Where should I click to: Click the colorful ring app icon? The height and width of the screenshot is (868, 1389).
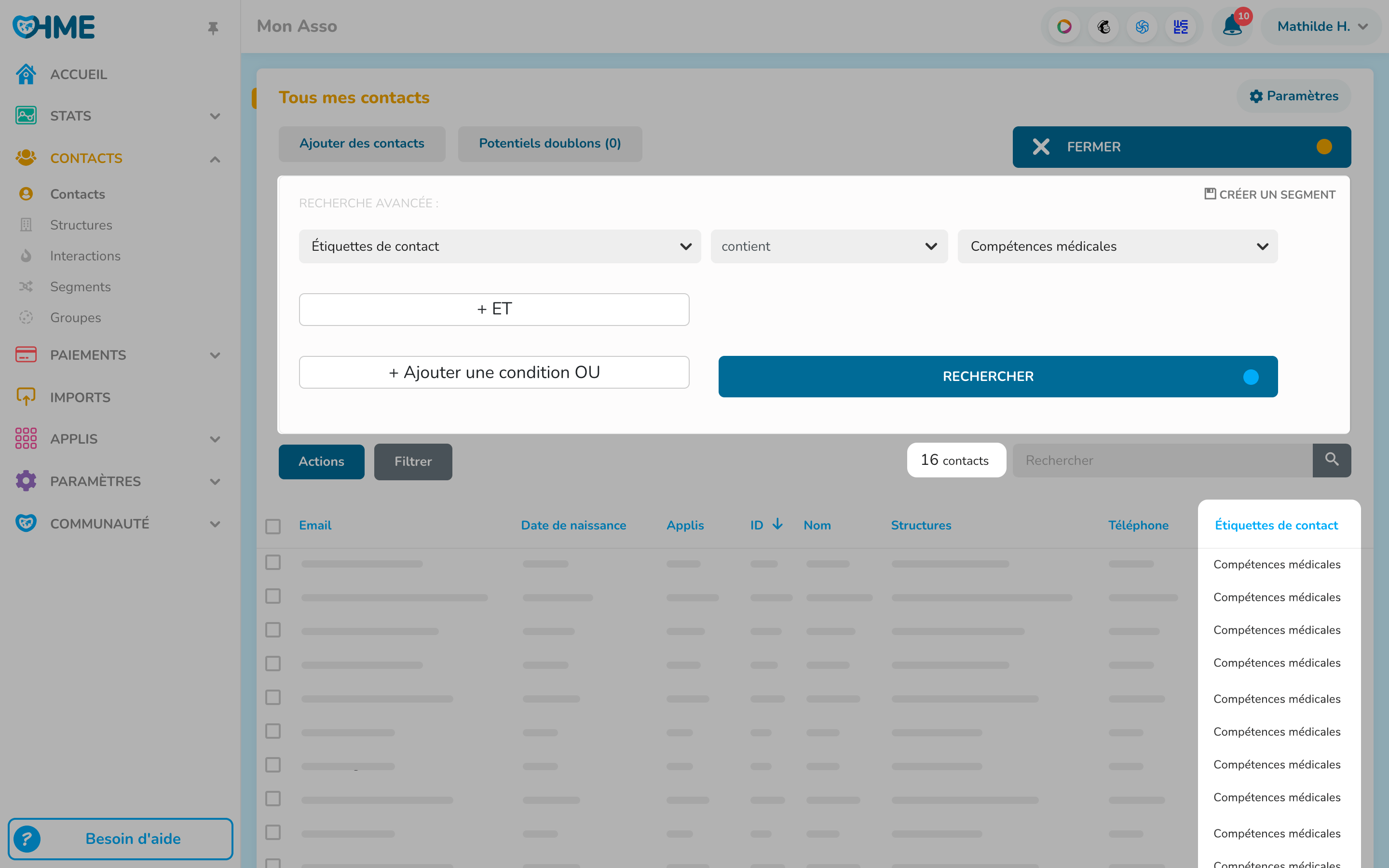(1064, 27)
